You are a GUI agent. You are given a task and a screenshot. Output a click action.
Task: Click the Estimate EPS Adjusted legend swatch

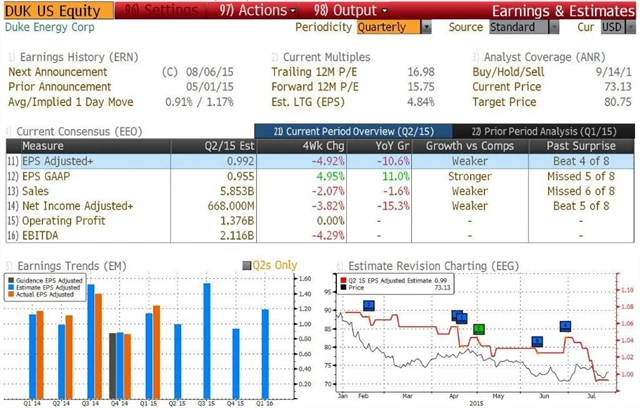pos(11,288)
